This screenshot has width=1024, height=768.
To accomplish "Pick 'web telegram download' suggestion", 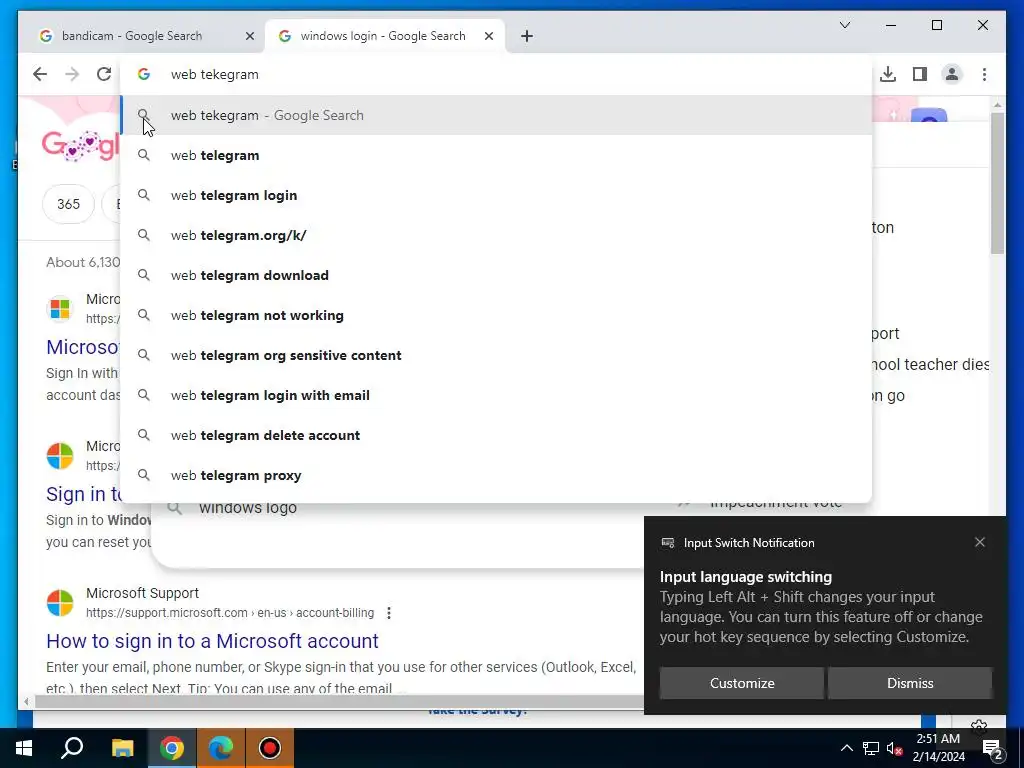I will (x=496, y=275).
